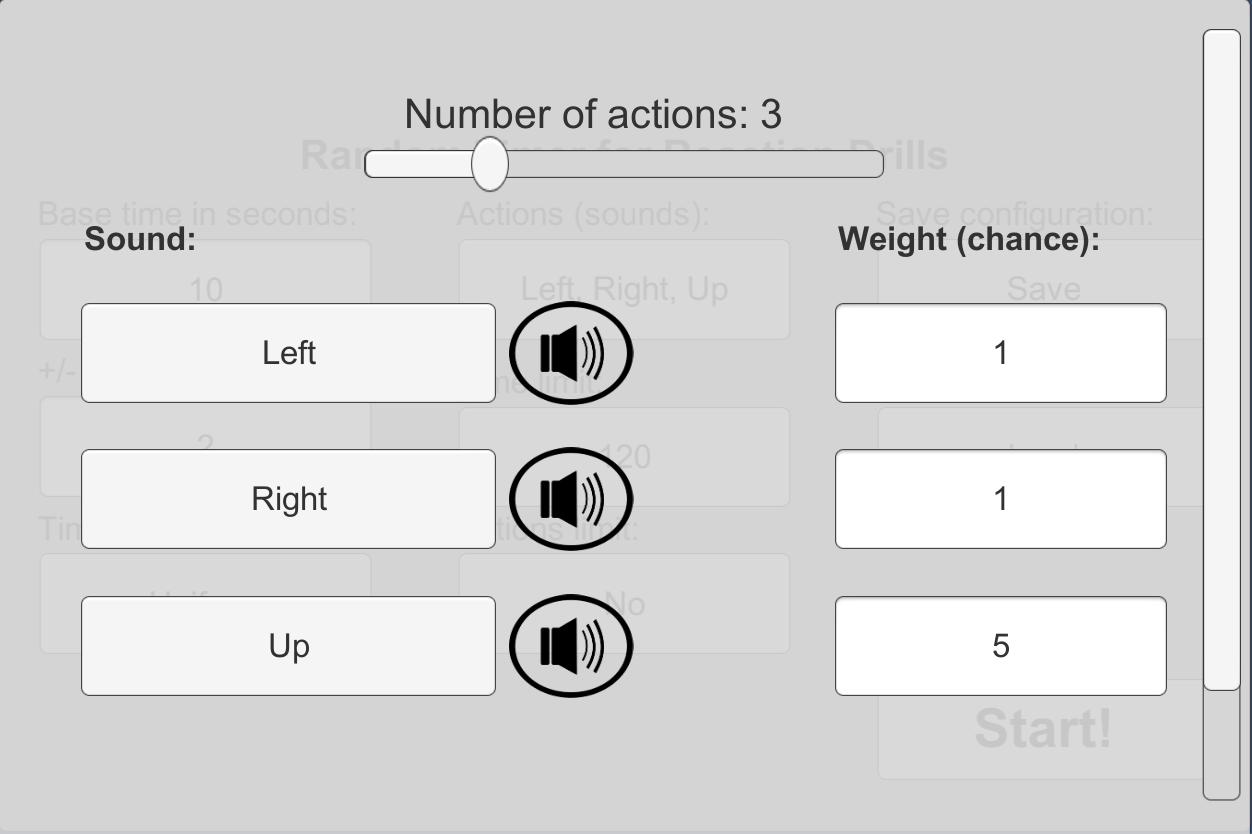Play the Left sound preview
1252x834 pixels.
click(x=571, y=353)
